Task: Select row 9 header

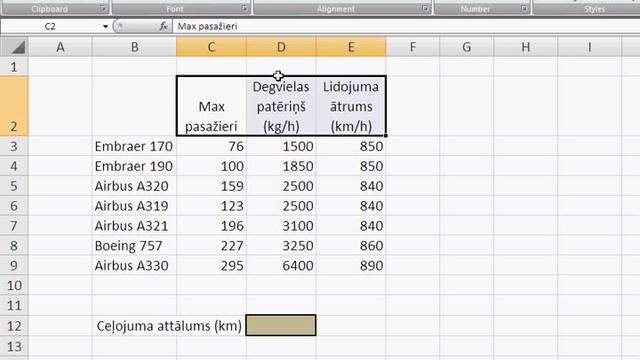Action: (x=14, y=266)
